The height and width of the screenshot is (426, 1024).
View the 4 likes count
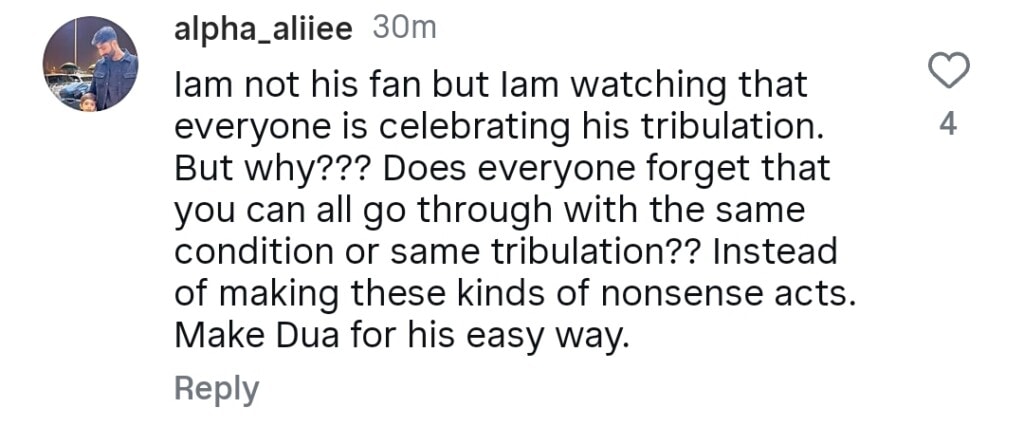949,125
